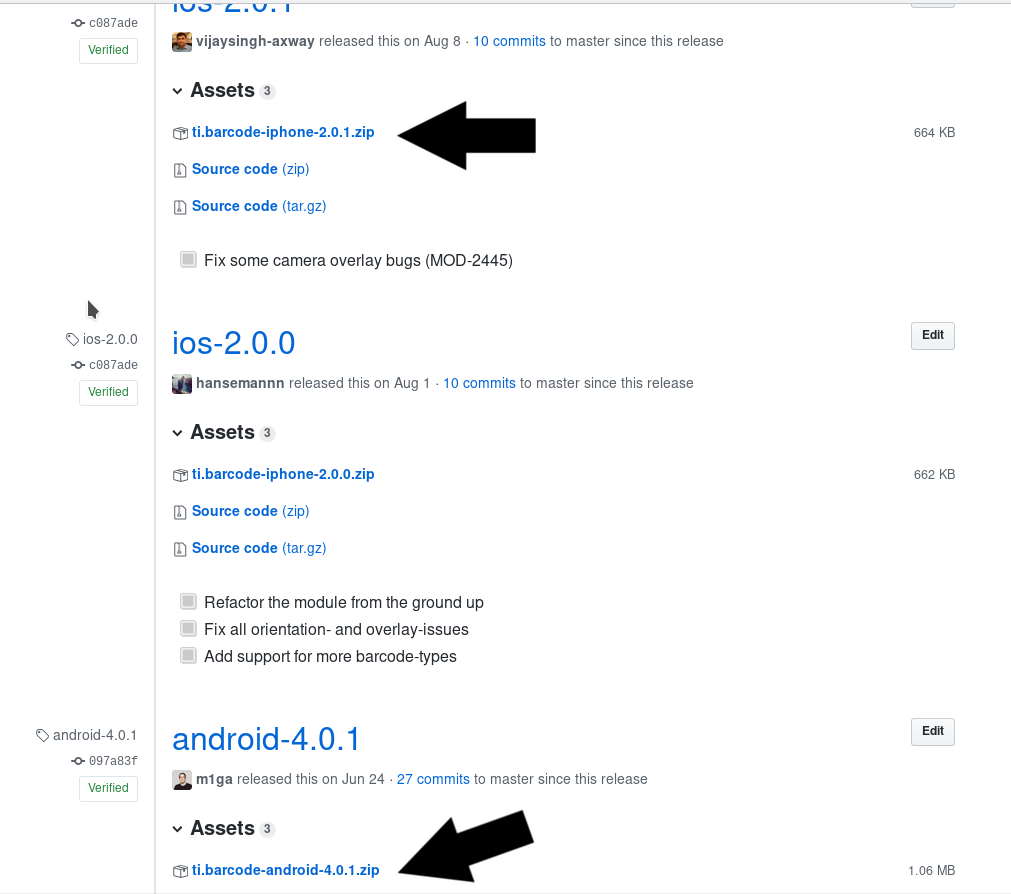Click the zip file icon under ios-2.0.1 assets
The image size is (1011, 894).
click(x=180, y=170)
